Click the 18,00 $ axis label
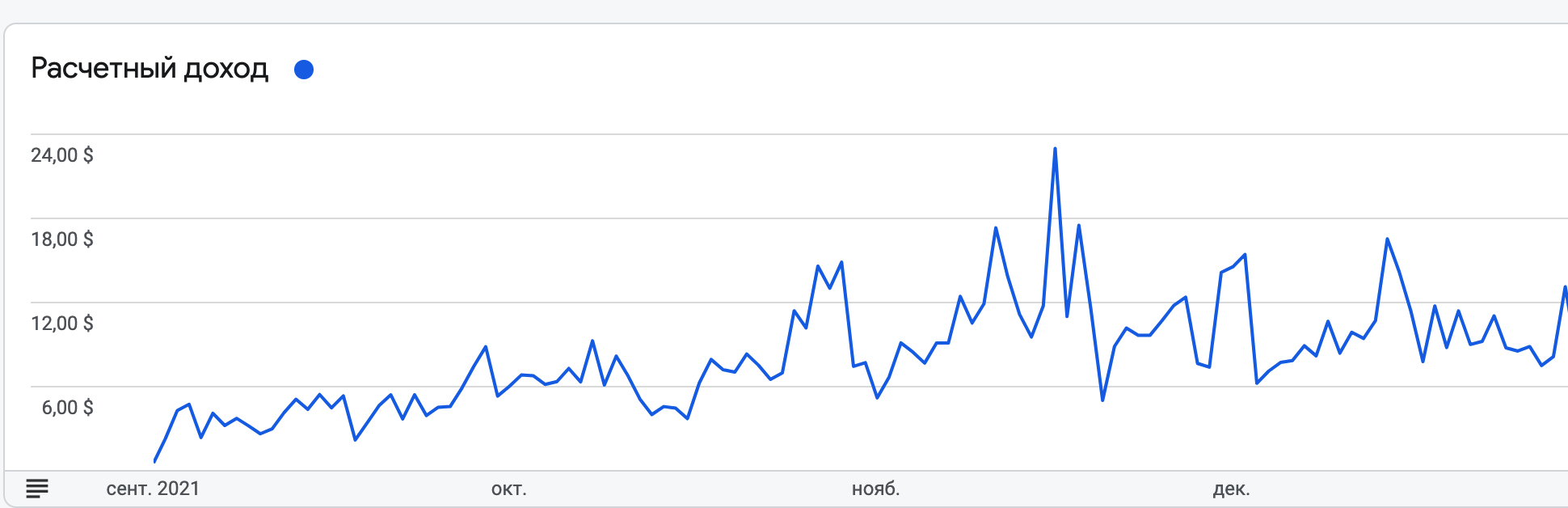 point(62,239)
